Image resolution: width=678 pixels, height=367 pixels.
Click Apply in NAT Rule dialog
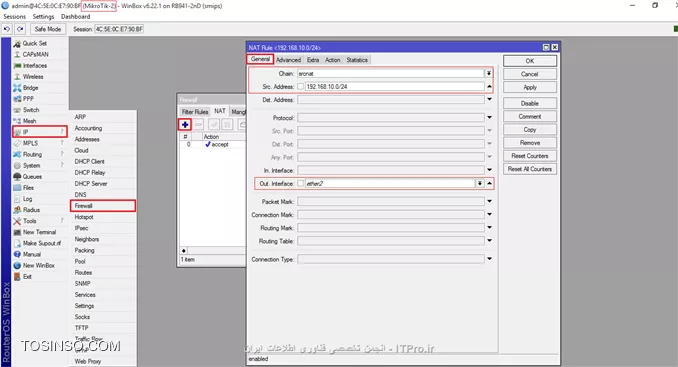pyautogui.click(x=530, y=87)
